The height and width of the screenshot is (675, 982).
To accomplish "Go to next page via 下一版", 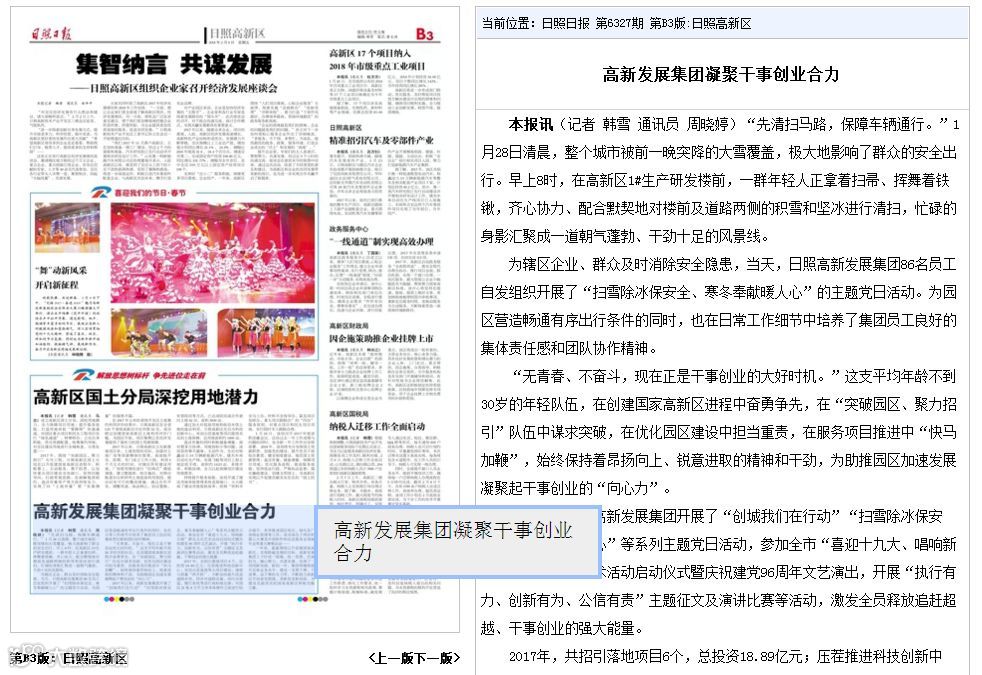I will click(x=433, y=658).
